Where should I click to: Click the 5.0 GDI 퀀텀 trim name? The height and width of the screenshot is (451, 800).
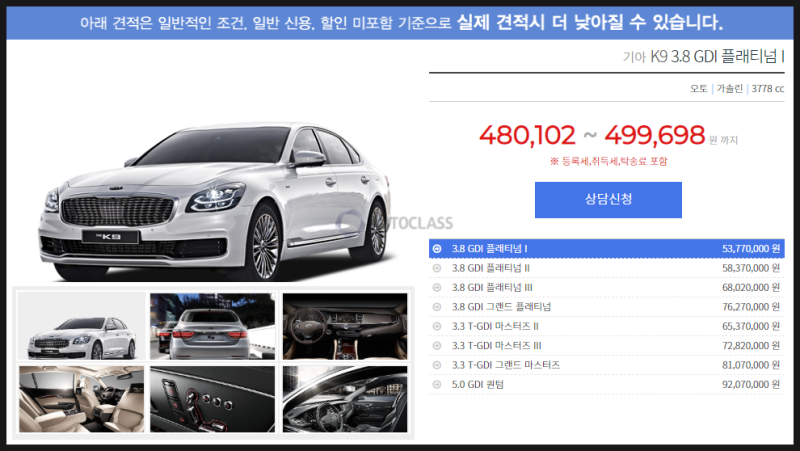(478, 384)
